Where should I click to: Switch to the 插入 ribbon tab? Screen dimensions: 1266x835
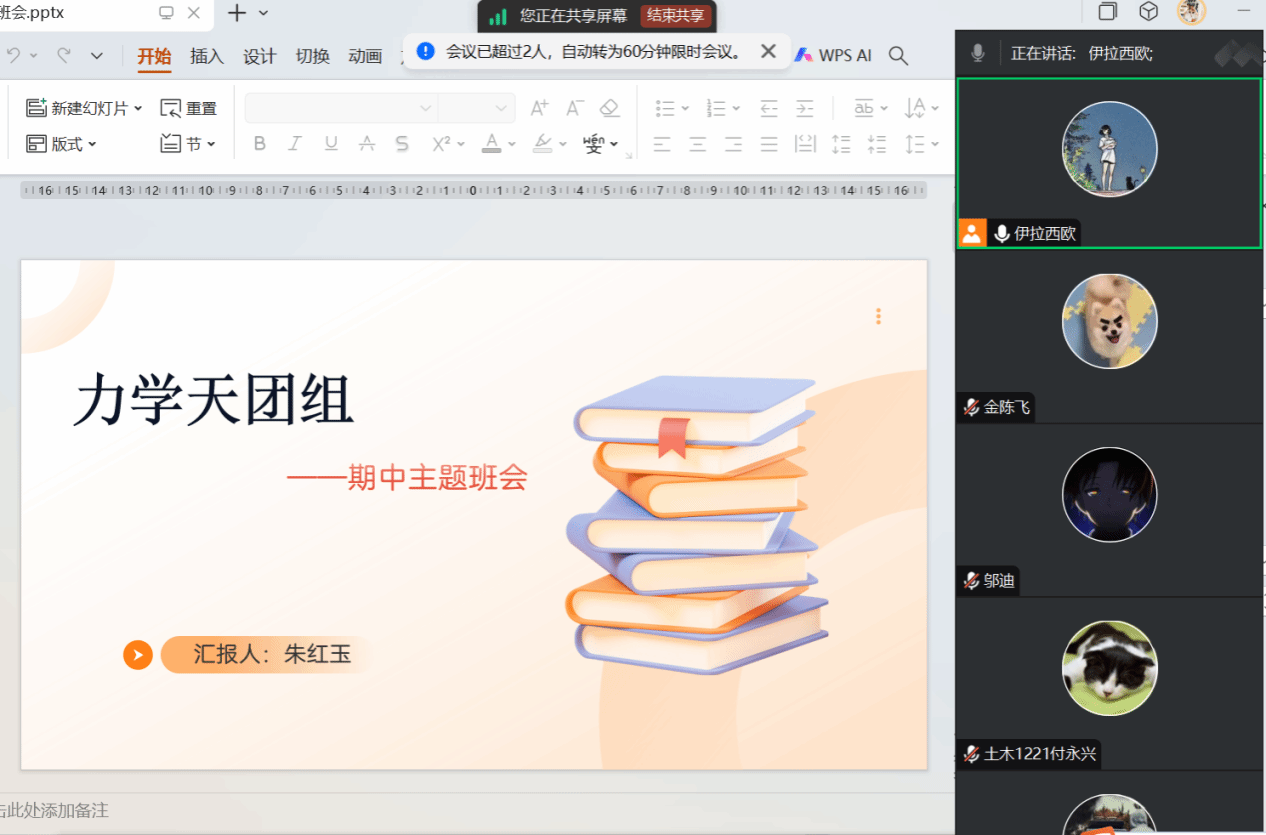207,56
